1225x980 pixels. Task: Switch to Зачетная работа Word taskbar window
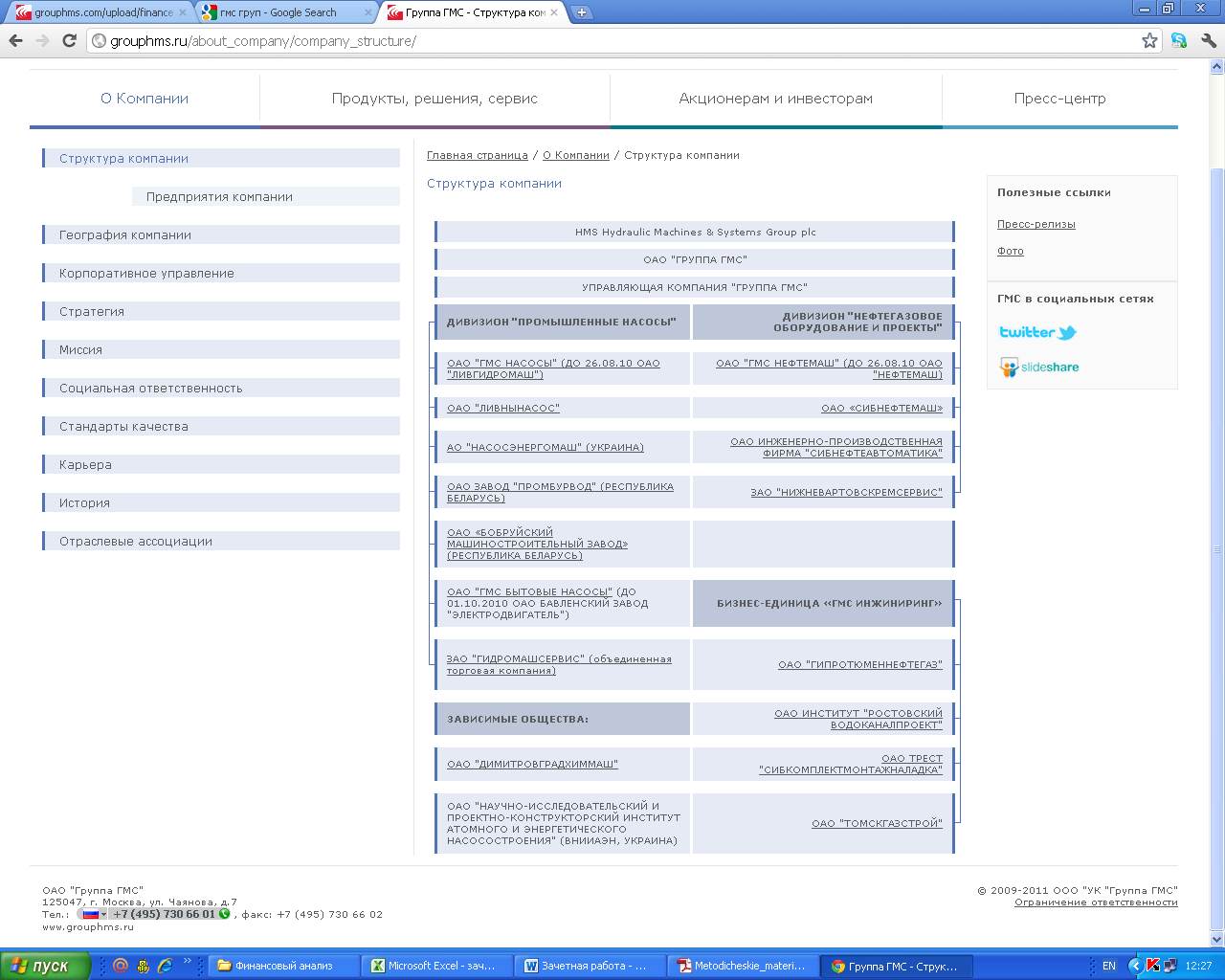pyautogui.click(x=590, y=966)
